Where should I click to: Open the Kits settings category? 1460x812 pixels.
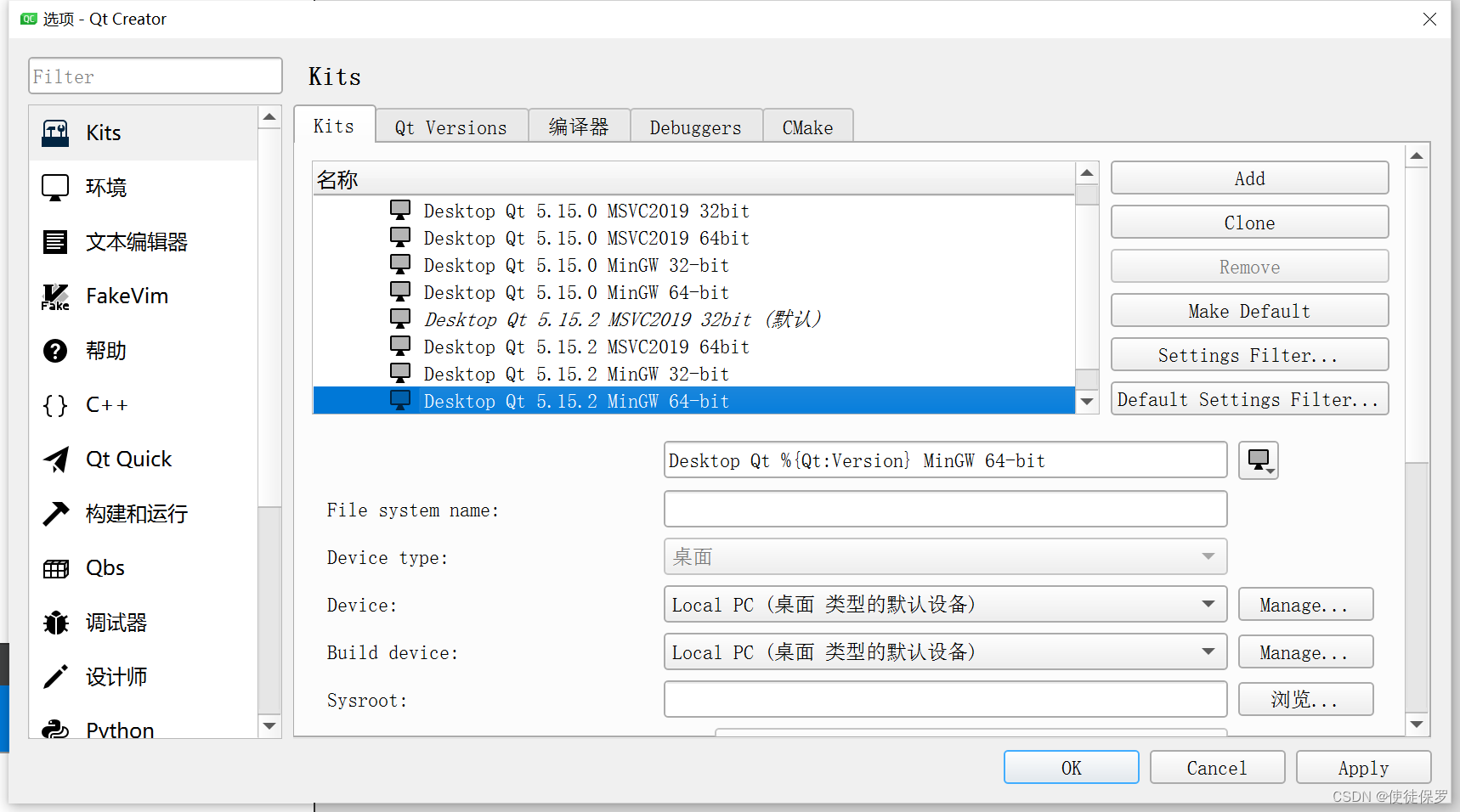click(102, 133)
